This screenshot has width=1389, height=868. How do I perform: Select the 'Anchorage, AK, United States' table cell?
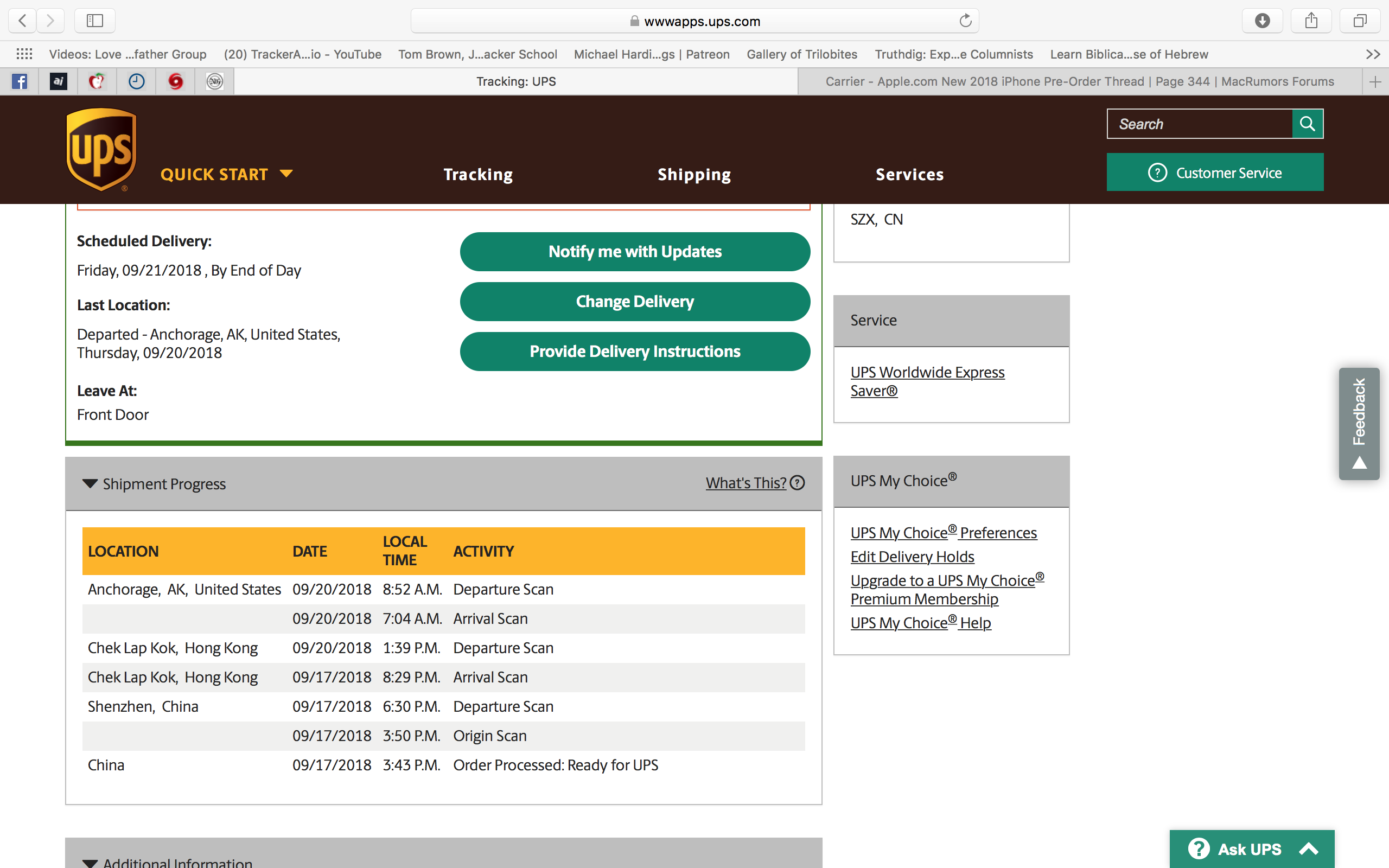[184, 589]
